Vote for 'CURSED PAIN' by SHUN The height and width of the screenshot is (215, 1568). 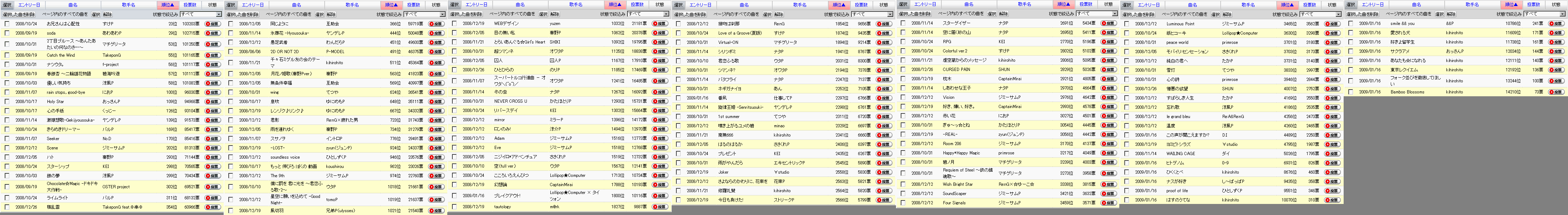tap(1109, 70)
